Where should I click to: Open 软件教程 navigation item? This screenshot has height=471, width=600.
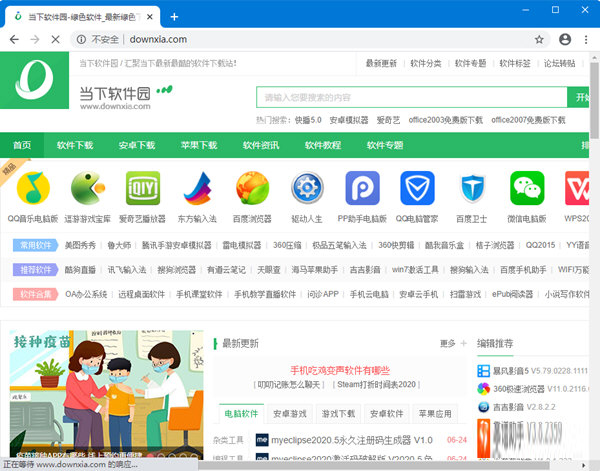point(323,145)
